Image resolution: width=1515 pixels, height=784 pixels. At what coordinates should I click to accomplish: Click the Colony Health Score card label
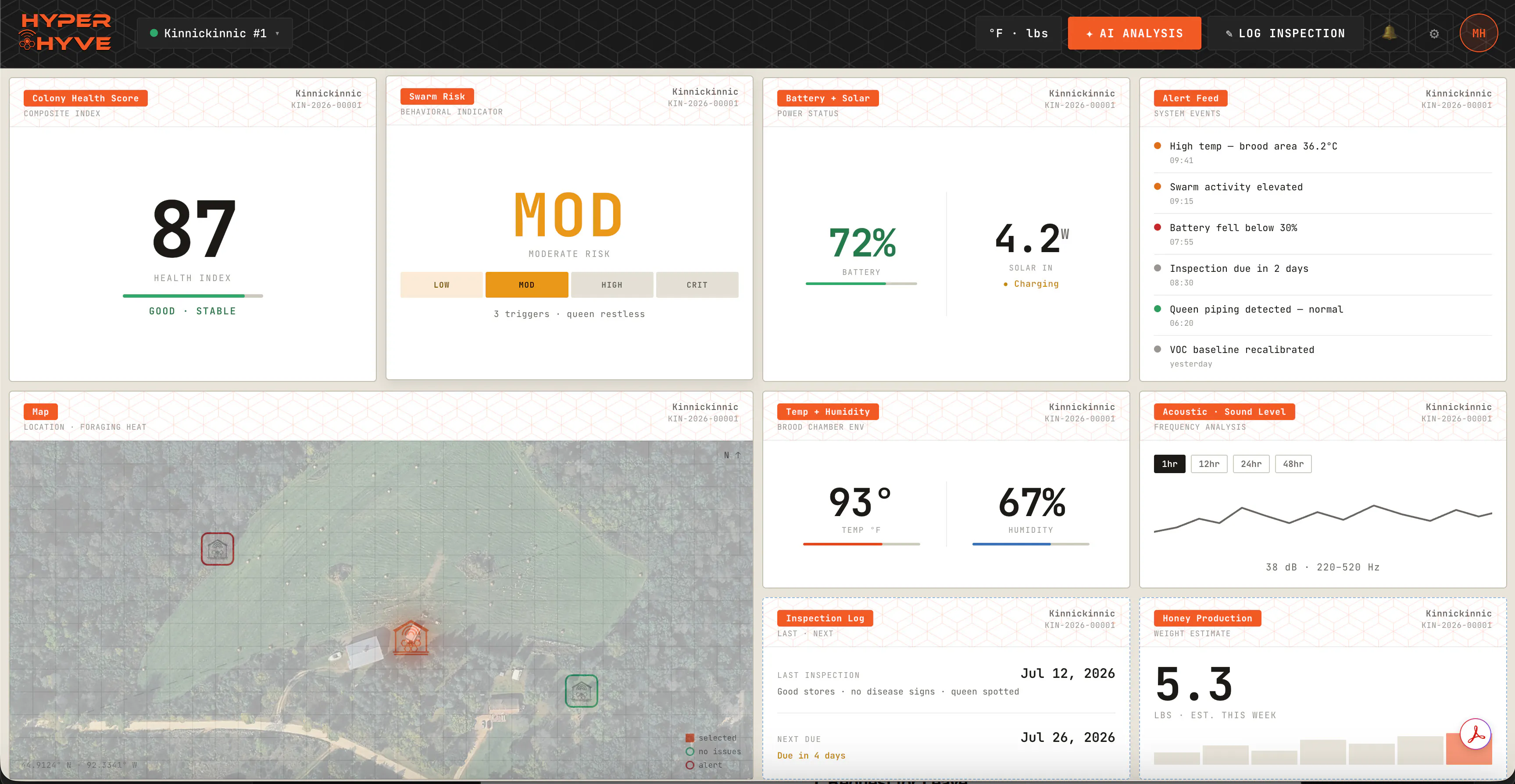pos(85,98)
